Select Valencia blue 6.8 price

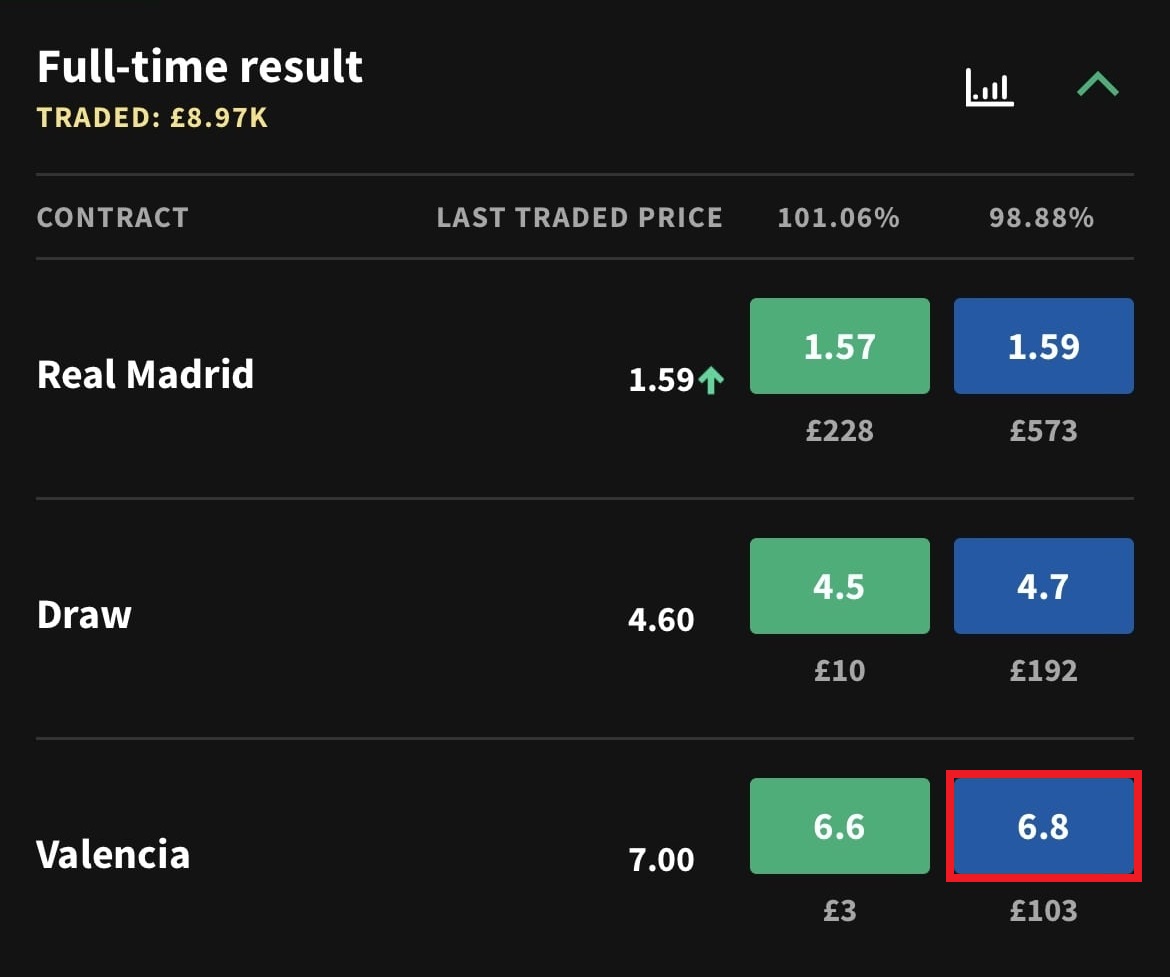pos(1043,826)
